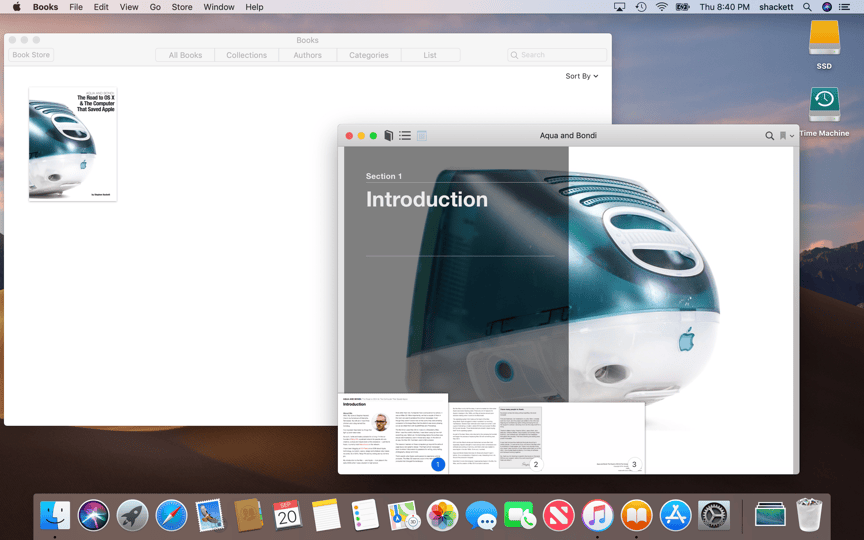The width and height of the screenshot is (864, 540).
Task: Open the Window menu
Action: (x=219, y=7)
